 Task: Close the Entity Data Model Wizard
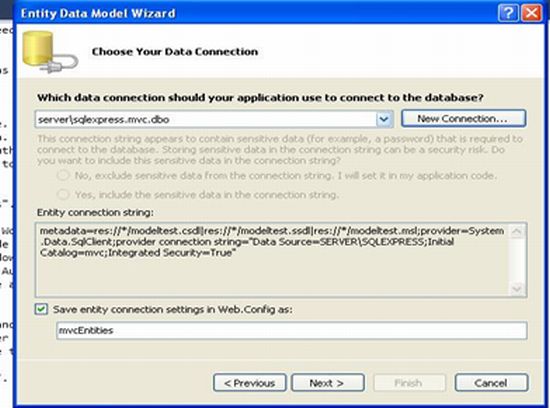532,13
